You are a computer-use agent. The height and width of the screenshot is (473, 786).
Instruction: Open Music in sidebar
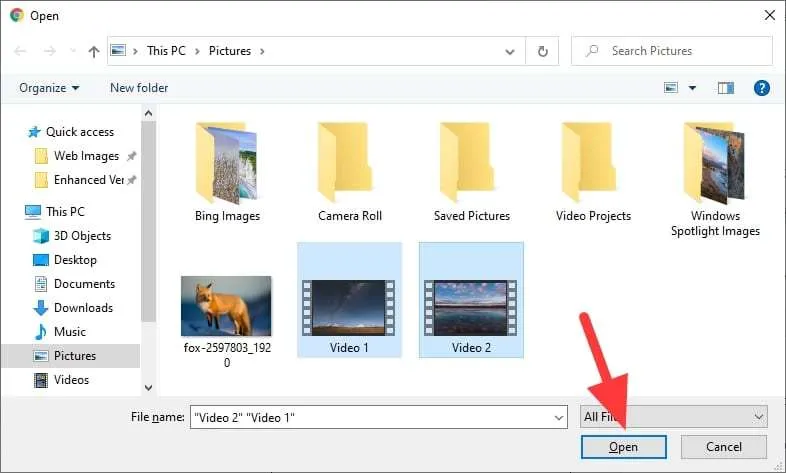[70, 332]
